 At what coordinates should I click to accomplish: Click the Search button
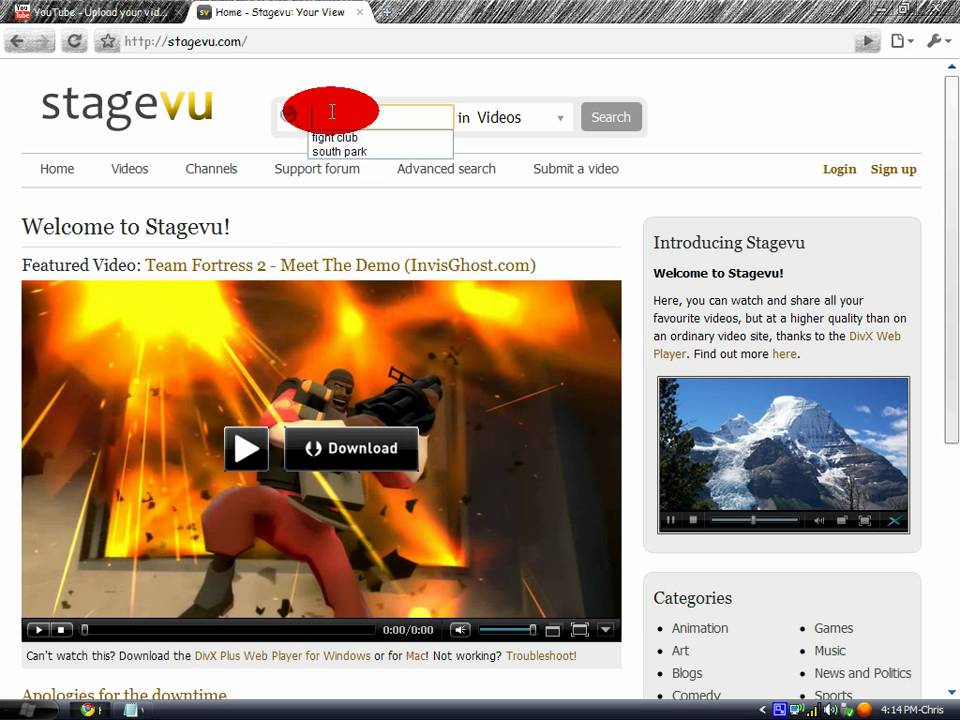point(611,117)
